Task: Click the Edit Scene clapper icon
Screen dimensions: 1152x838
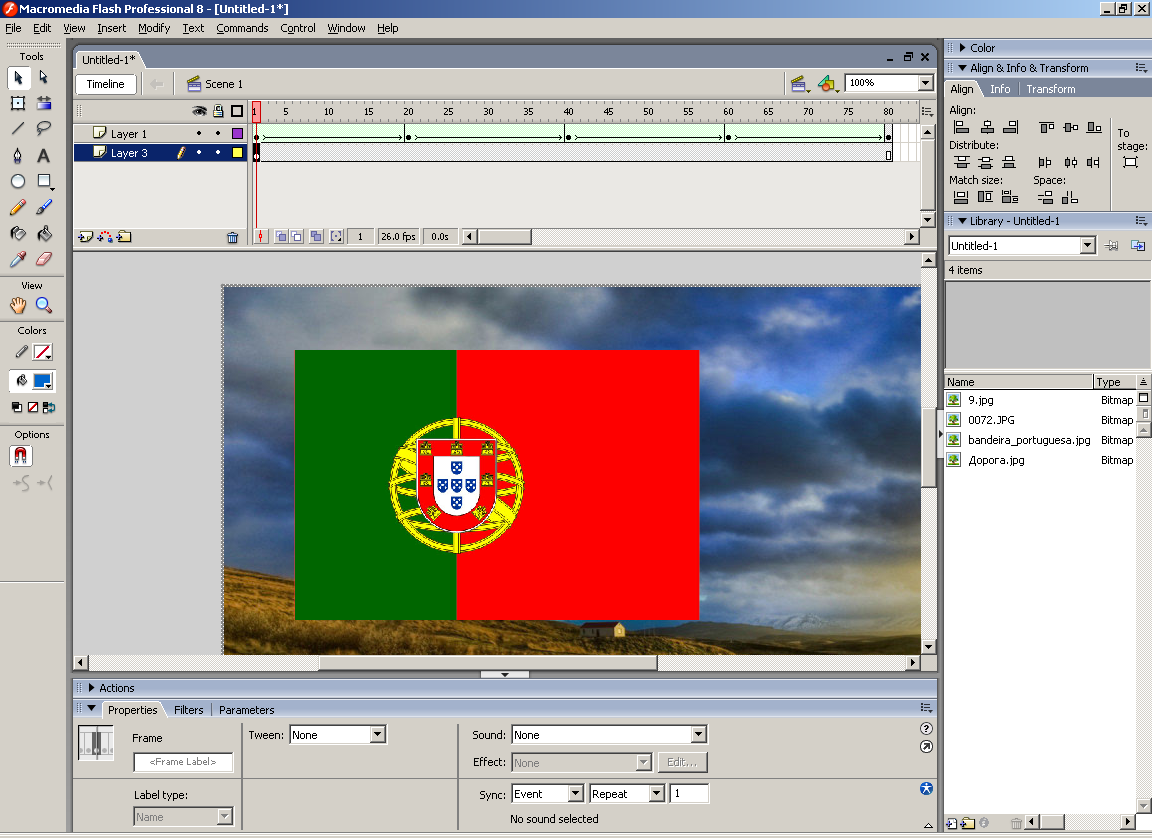Action: tap(799, 84)
